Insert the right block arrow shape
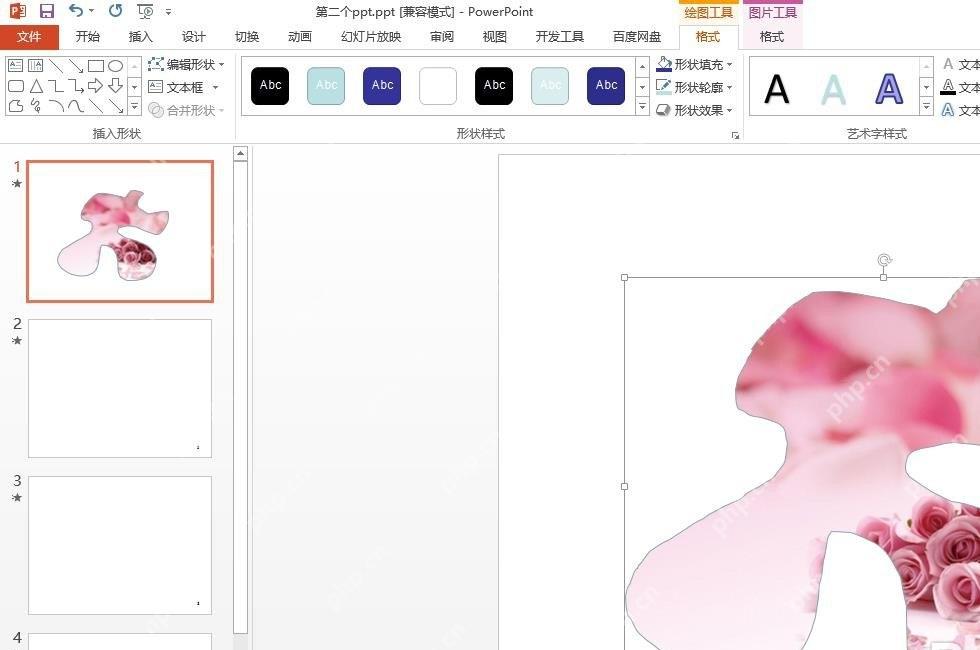Image resolution: width=980 pixels, height=650 pixels. point(96,86)
